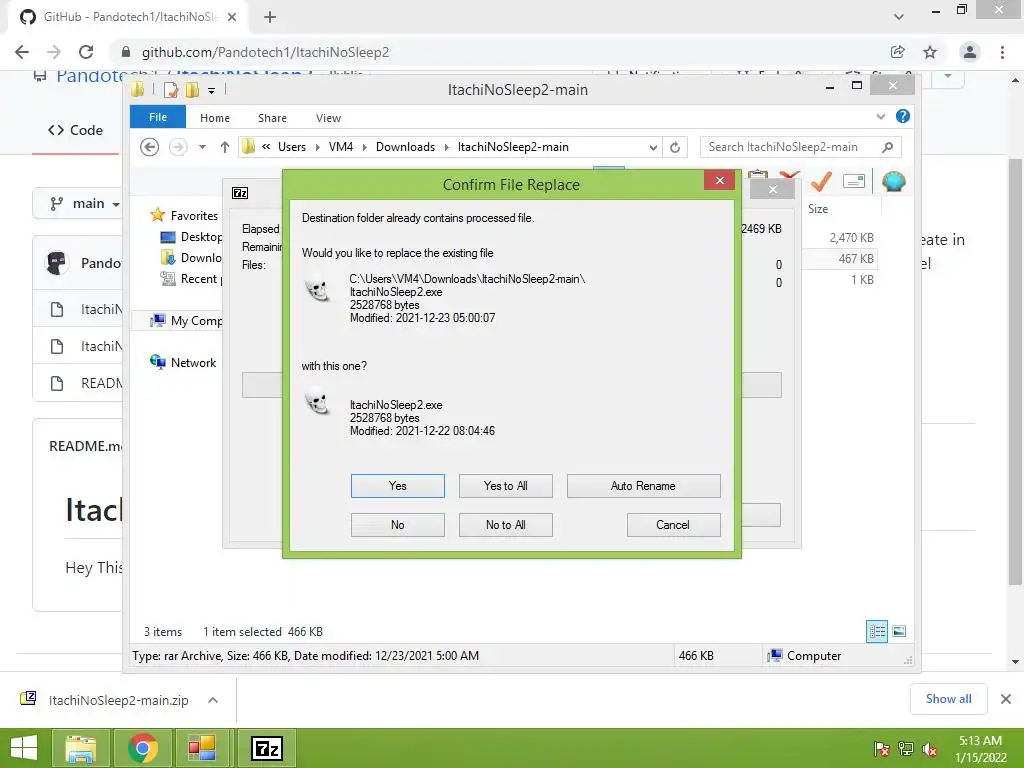1024x768 pixels.
Task: Open the File tab in Explorer
Action: pos(157,117)
